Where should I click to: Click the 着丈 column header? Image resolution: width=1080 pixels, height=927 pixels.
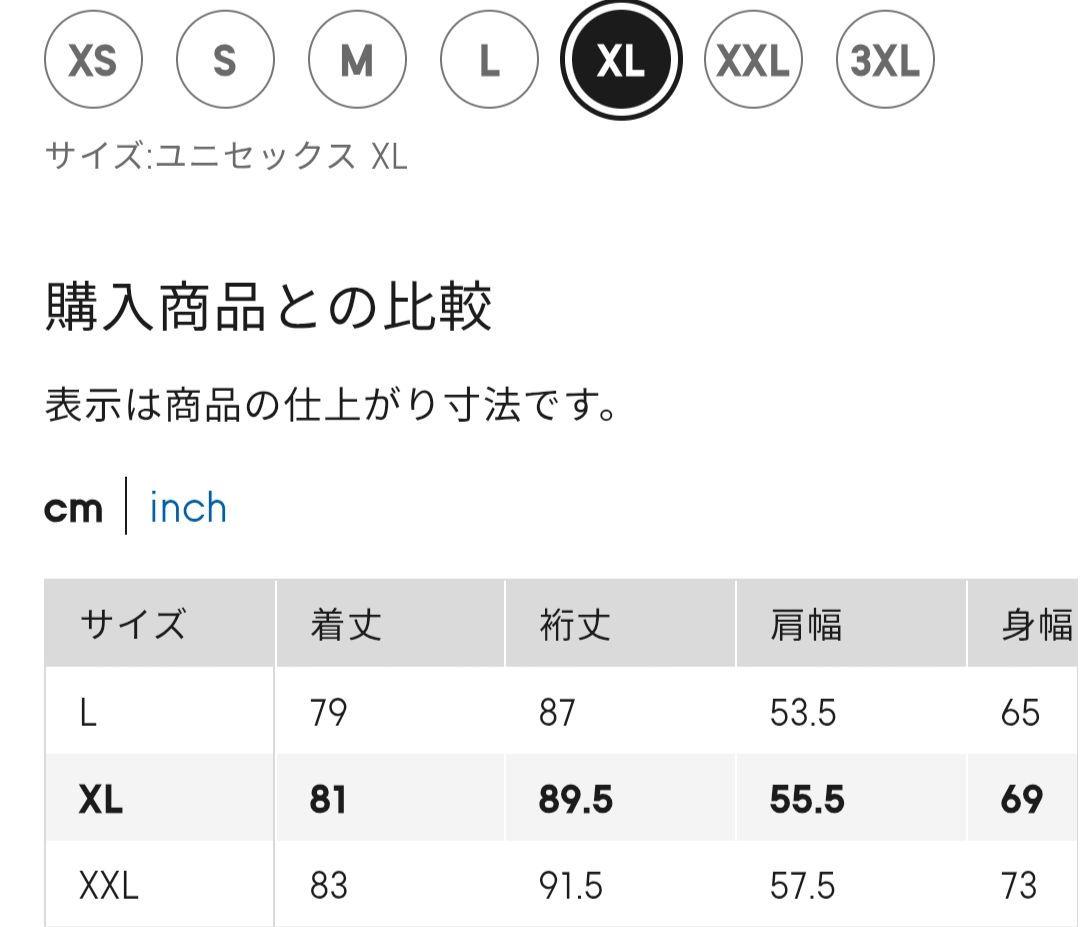[346, 625]
